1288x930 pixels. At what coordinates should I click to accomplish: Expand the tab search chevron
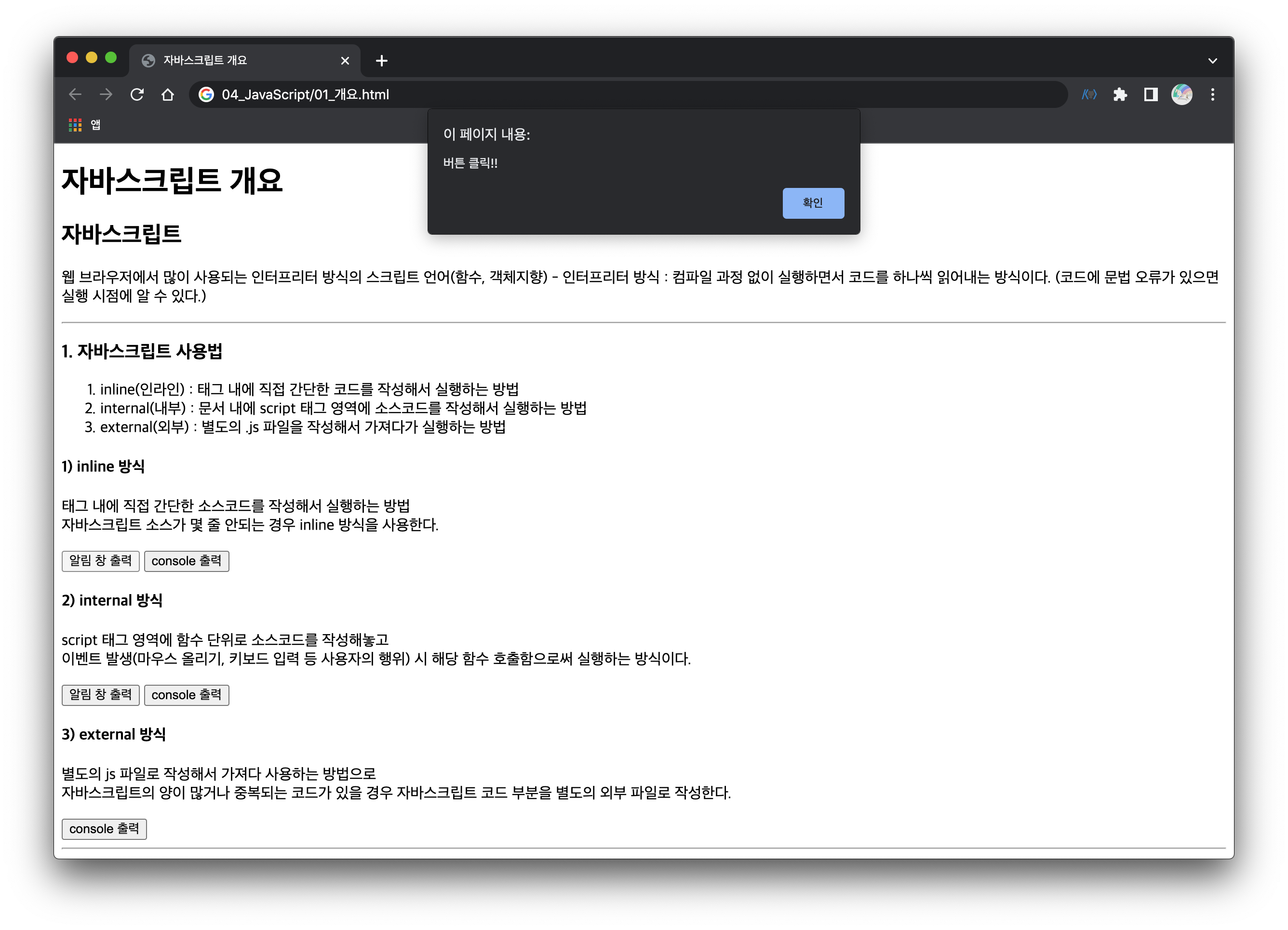point(1212,60)
